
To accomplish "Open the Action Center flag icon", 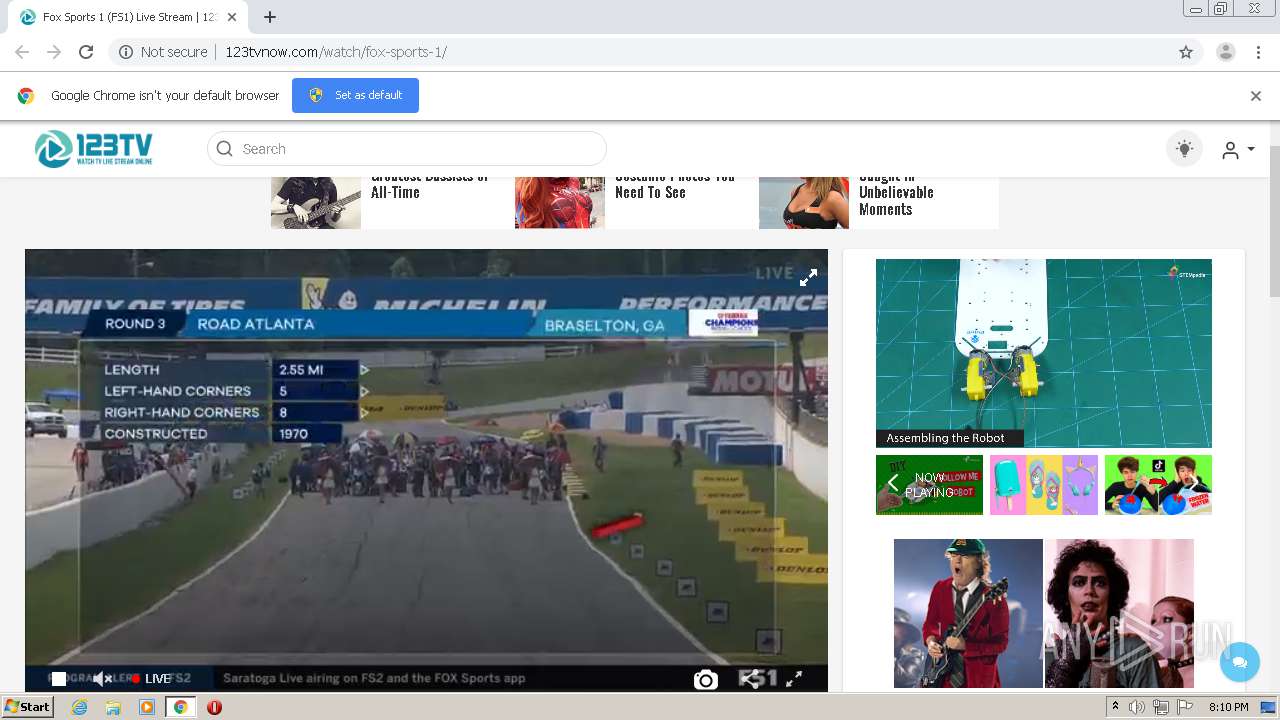I will [x=1185, y=707].
